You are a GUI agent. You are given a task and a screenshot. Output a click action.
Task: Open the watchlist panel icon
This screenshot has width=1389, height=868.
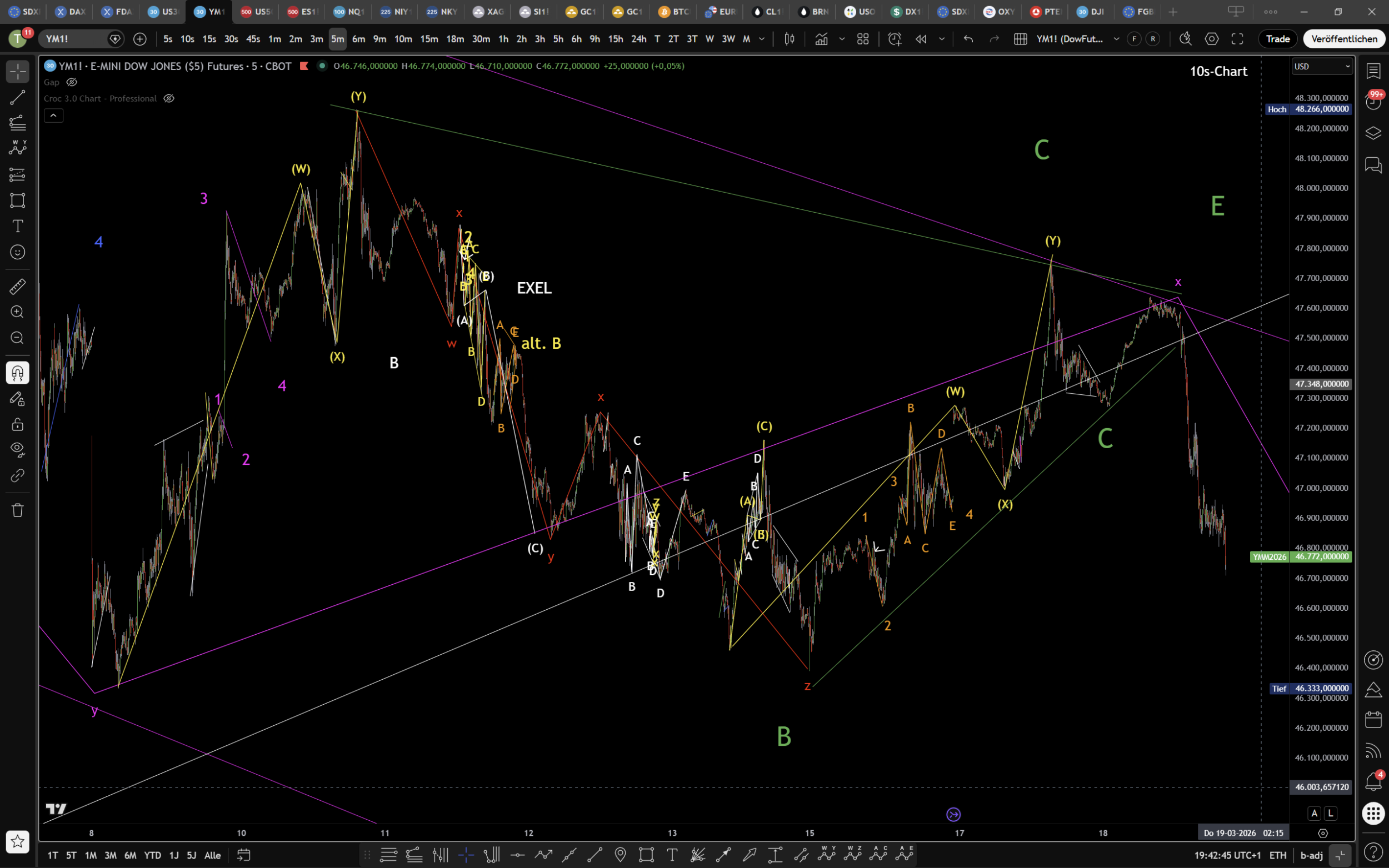[1373, 71]
